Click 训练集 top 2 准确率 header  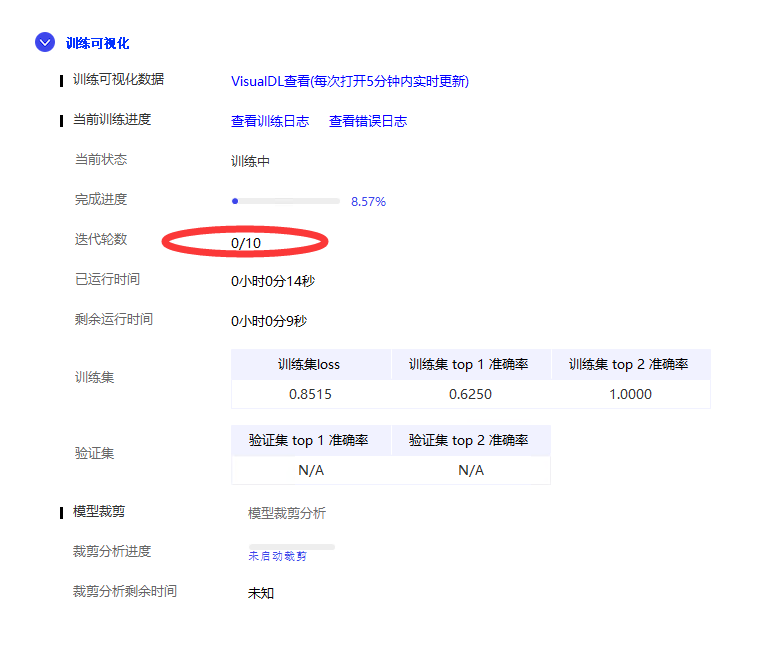point(631,365)
